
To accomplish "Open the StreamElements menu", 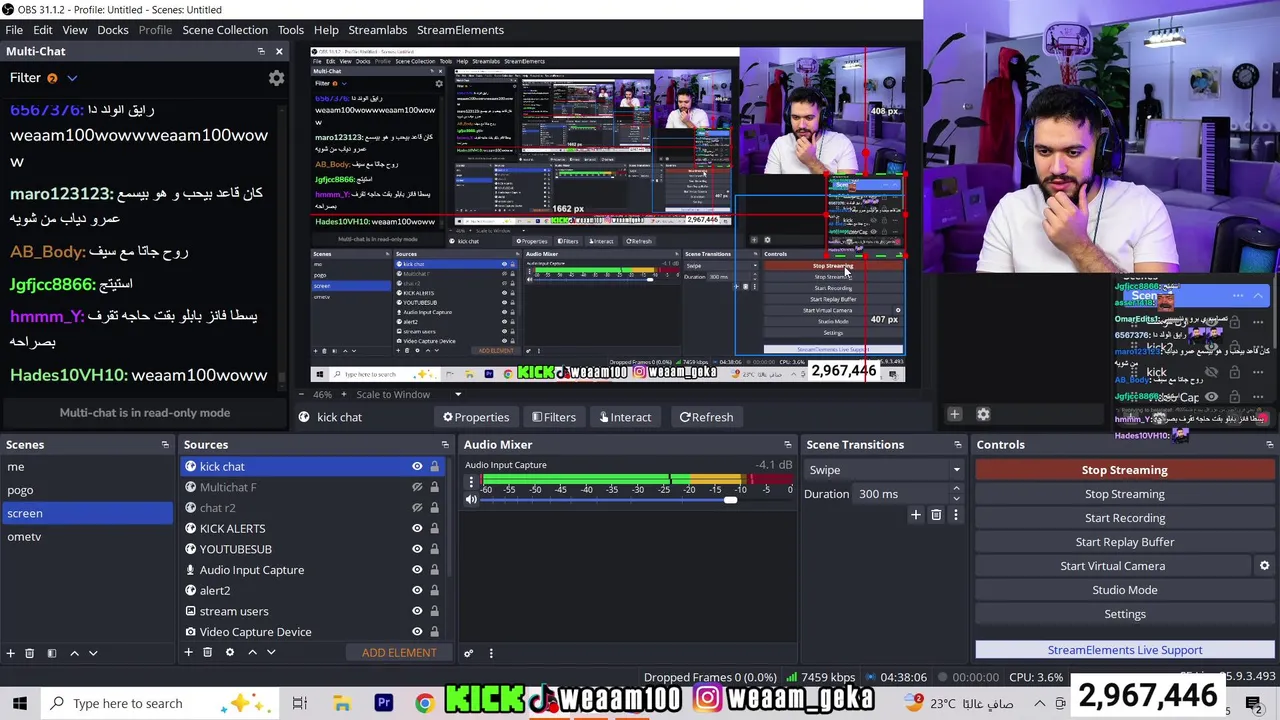I will pos(460,30).
